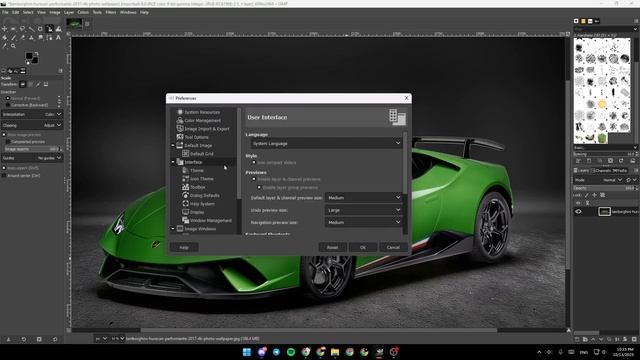Select the Move tool in toolbox

(4, 29)
